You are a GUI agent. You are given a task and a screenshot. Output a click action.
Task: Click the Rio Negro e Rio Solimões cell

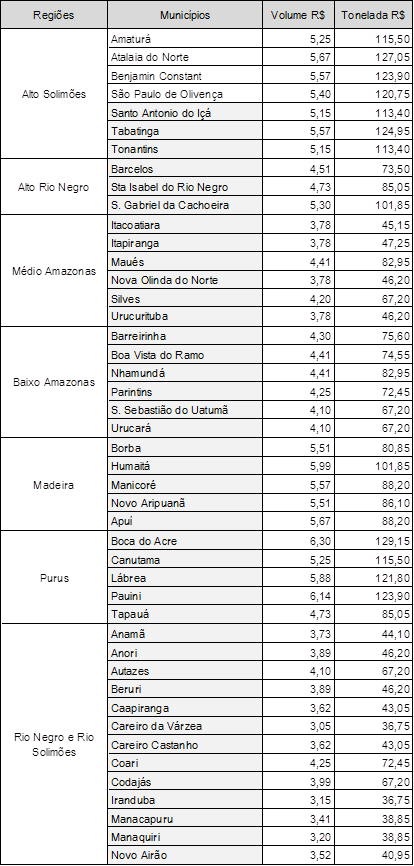coord(54,744)
